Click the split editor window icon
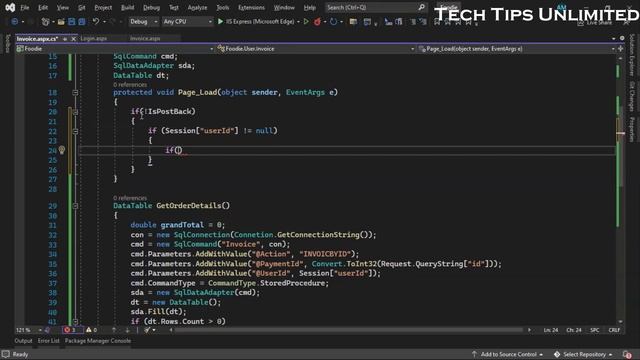 621,49
